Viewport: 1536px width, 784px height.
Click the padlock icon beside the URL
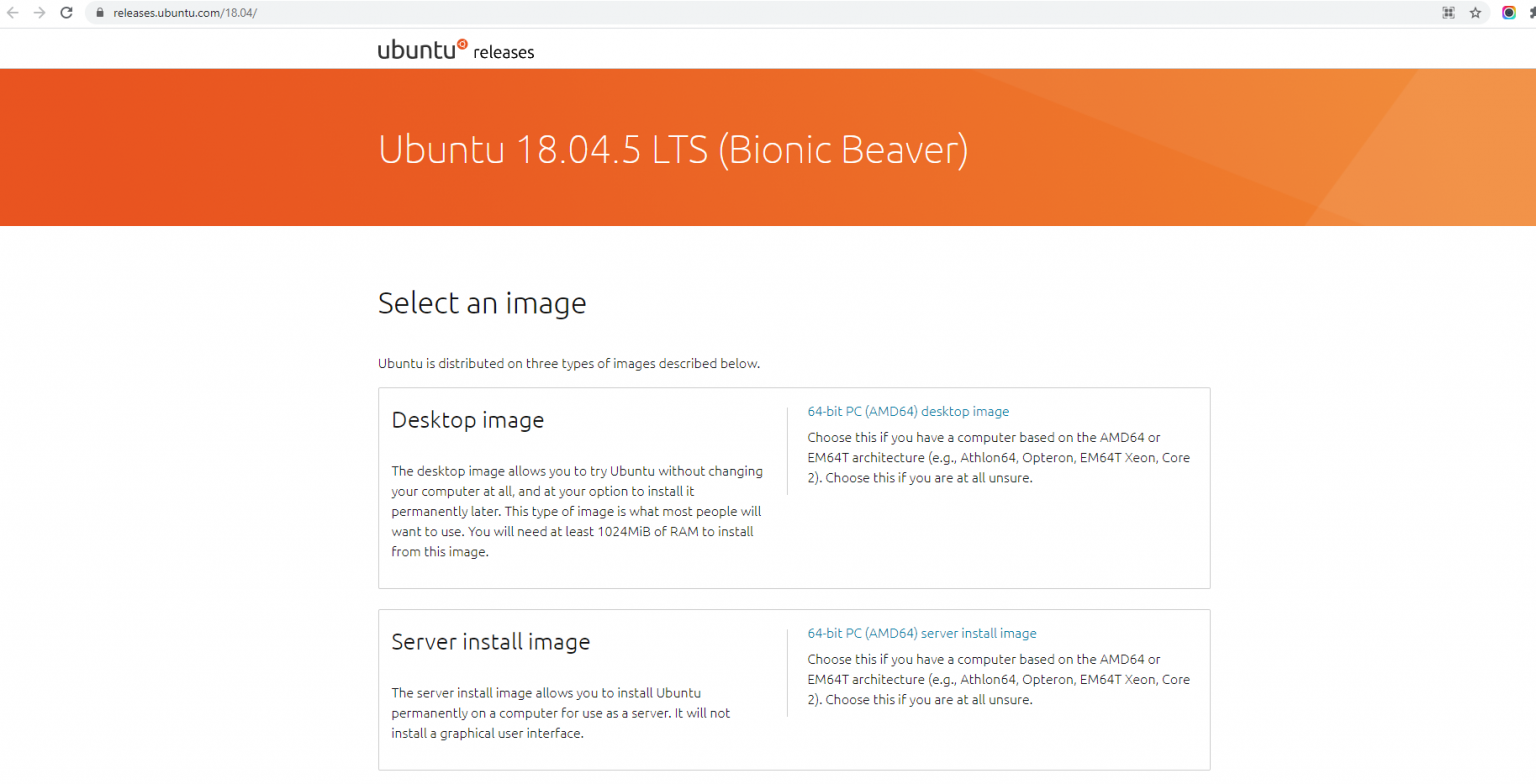pyautogui.click(x=99, y=13)
